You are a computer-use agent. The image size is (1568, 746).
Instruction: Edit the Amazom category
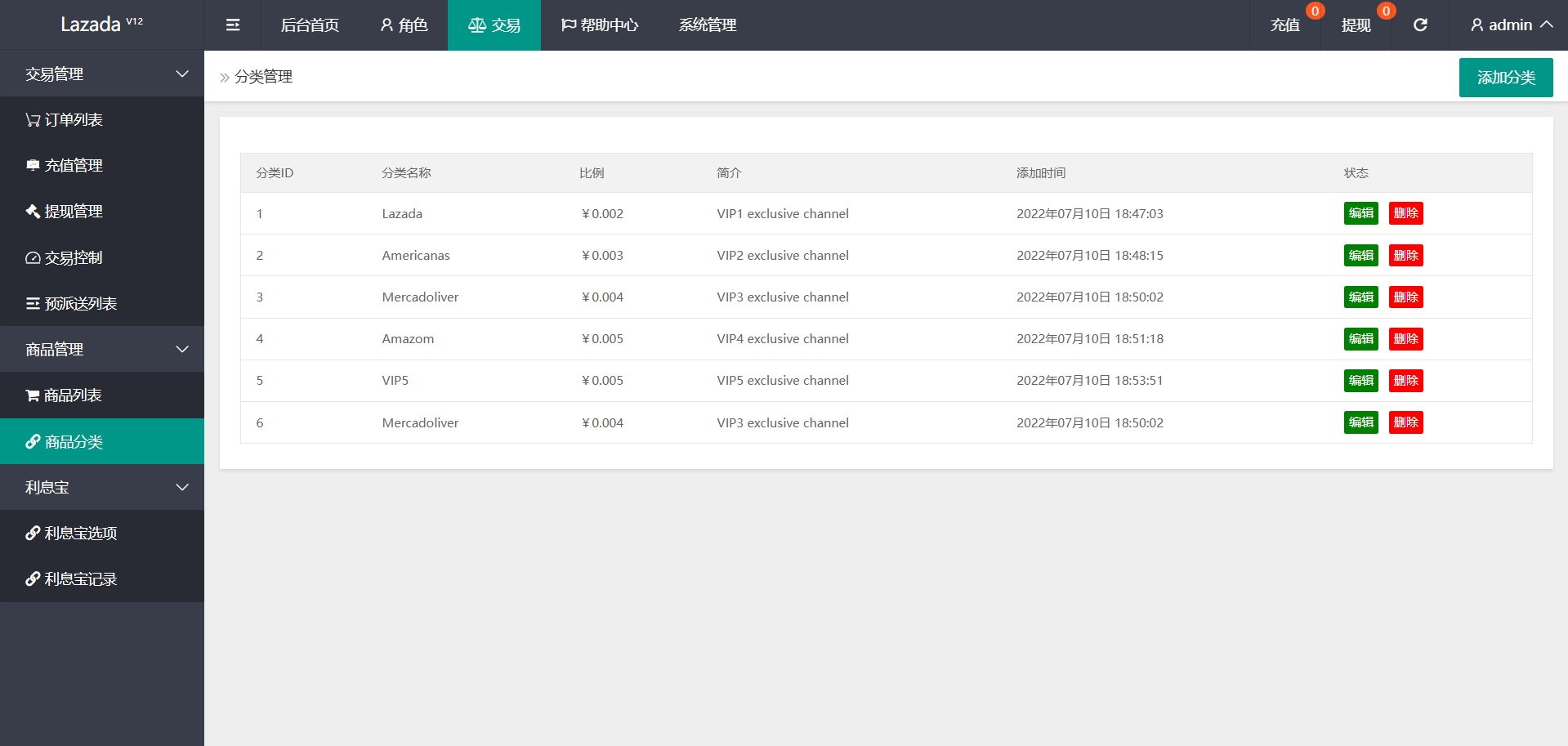coord(1361,339)
